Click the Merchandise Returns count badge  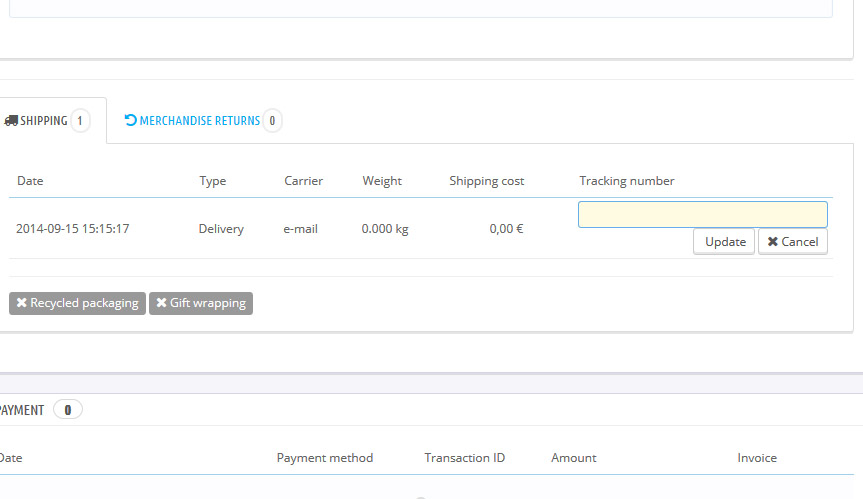[x=272, y=121]
